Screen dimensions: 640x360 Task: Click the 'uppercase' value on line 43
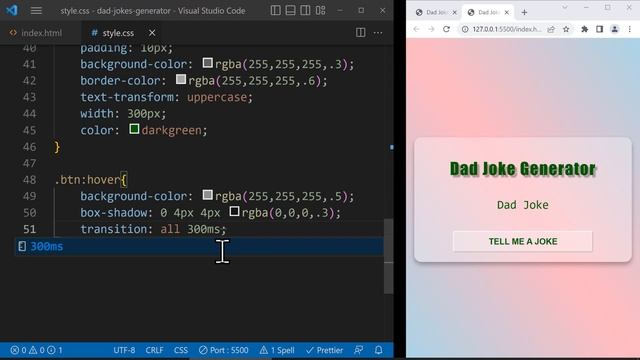[217, 97]
